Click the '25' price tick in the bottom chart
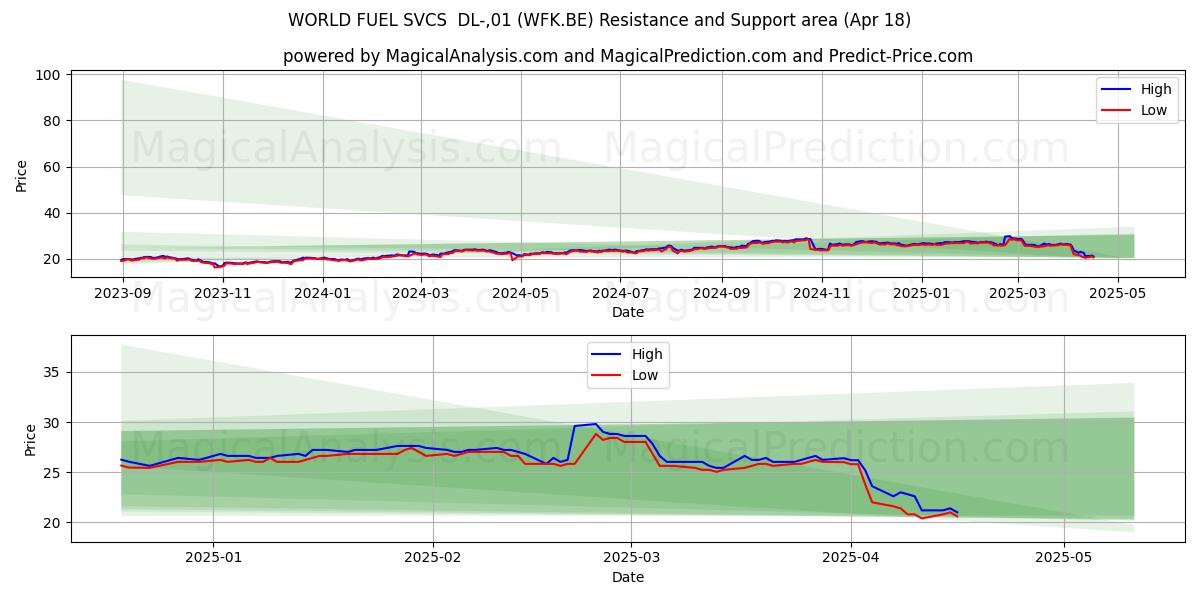 53,473
